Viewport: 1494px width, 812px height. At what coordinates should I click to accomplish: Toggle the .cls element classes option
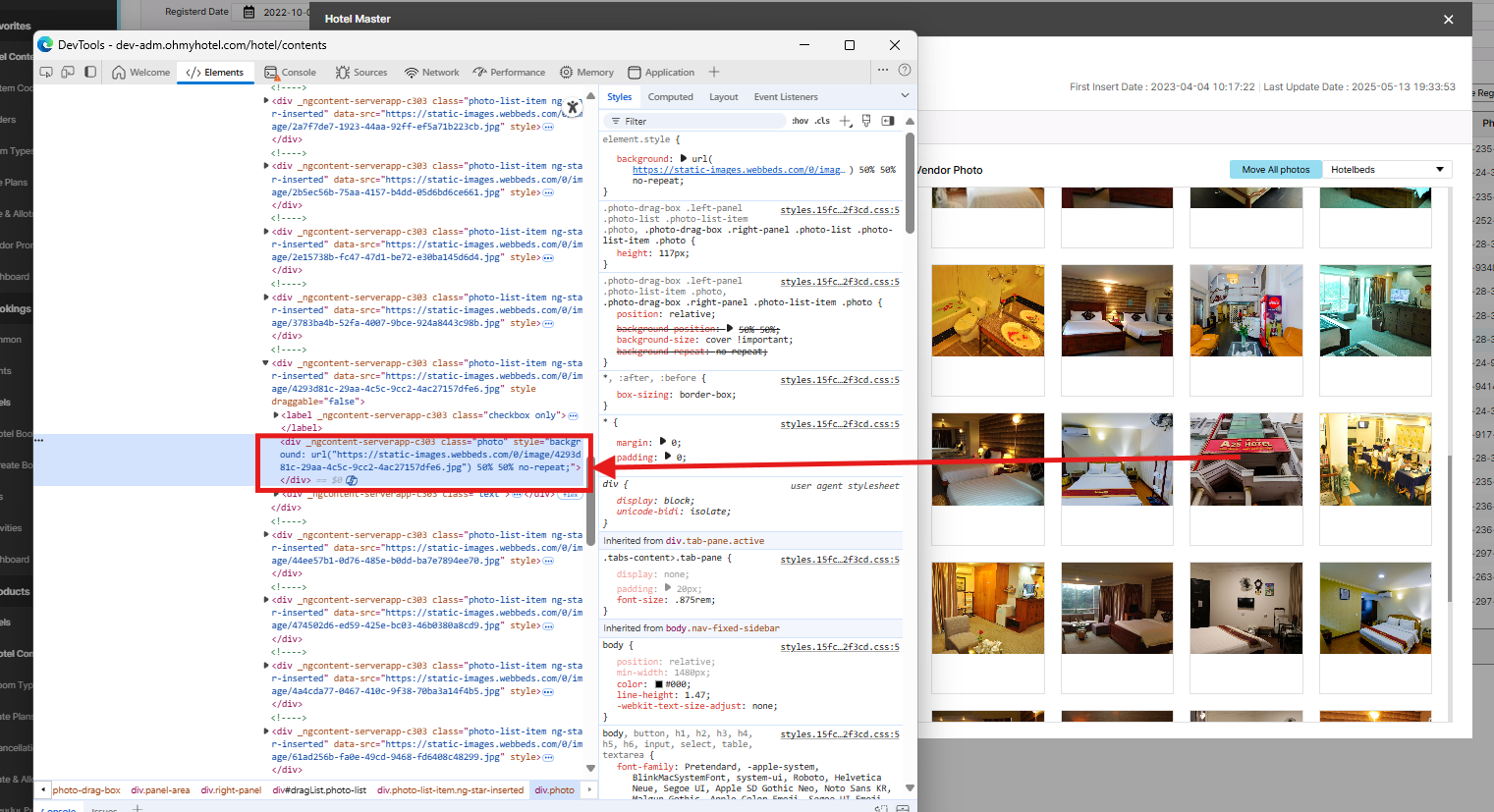click(822, 121)
